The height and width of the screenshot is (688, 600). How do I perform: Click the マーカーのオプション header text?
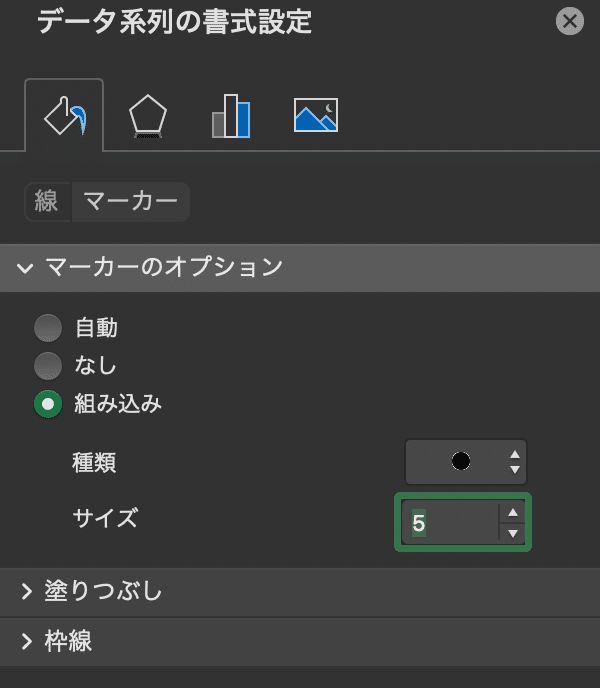(x=164, y=267)
